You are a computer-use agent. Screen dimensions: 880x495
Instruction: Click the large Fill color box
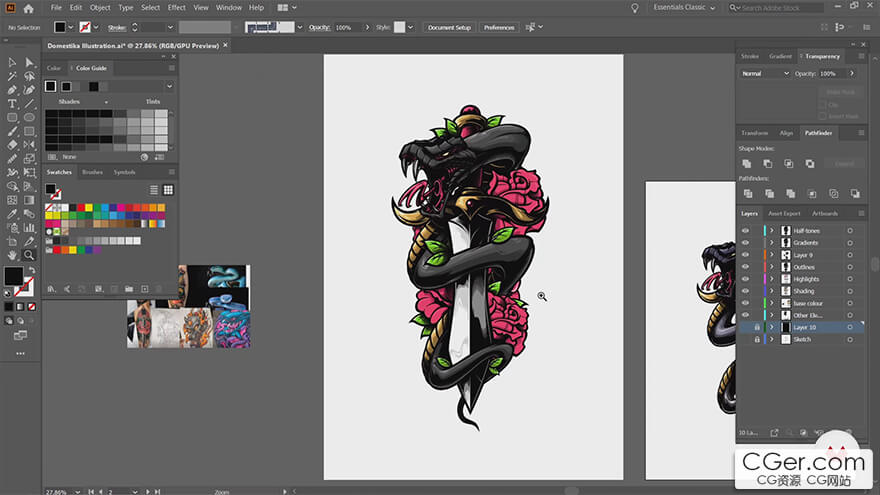[x=13, y=276]
